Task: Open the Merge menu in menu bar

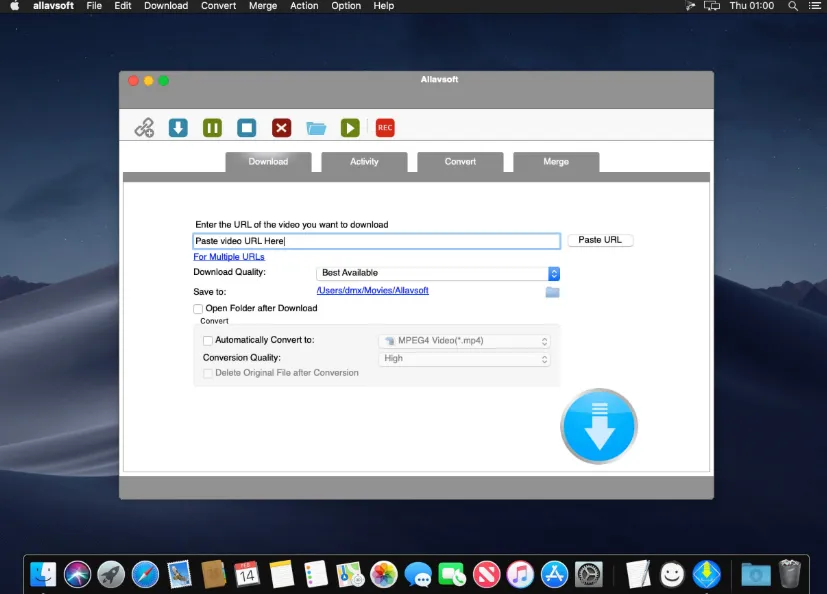Action: coord(263,6)
